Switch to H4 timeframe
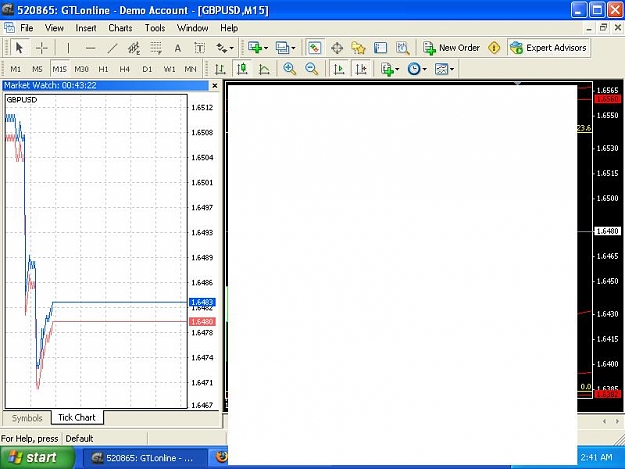Viewport: 625px width, 469px height. (x=125, y=69)
